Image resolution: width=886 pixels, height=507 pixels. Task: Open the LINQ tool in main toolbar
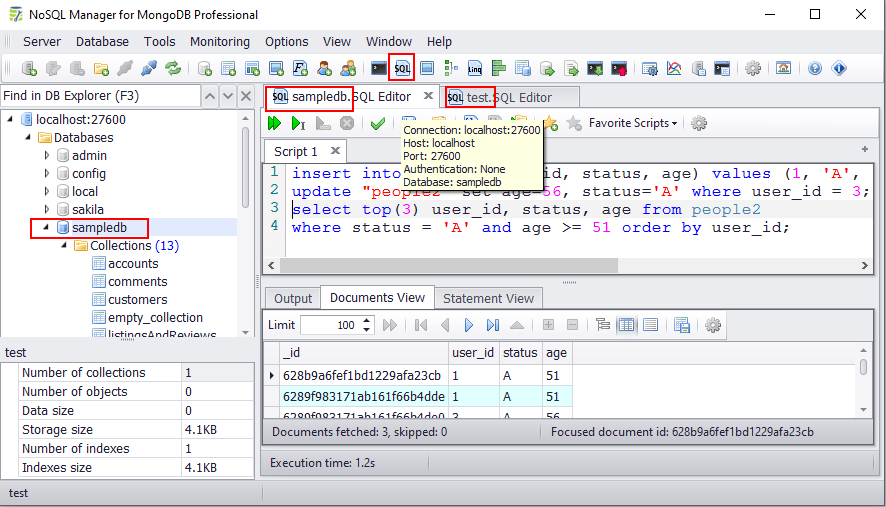(475, 68)
